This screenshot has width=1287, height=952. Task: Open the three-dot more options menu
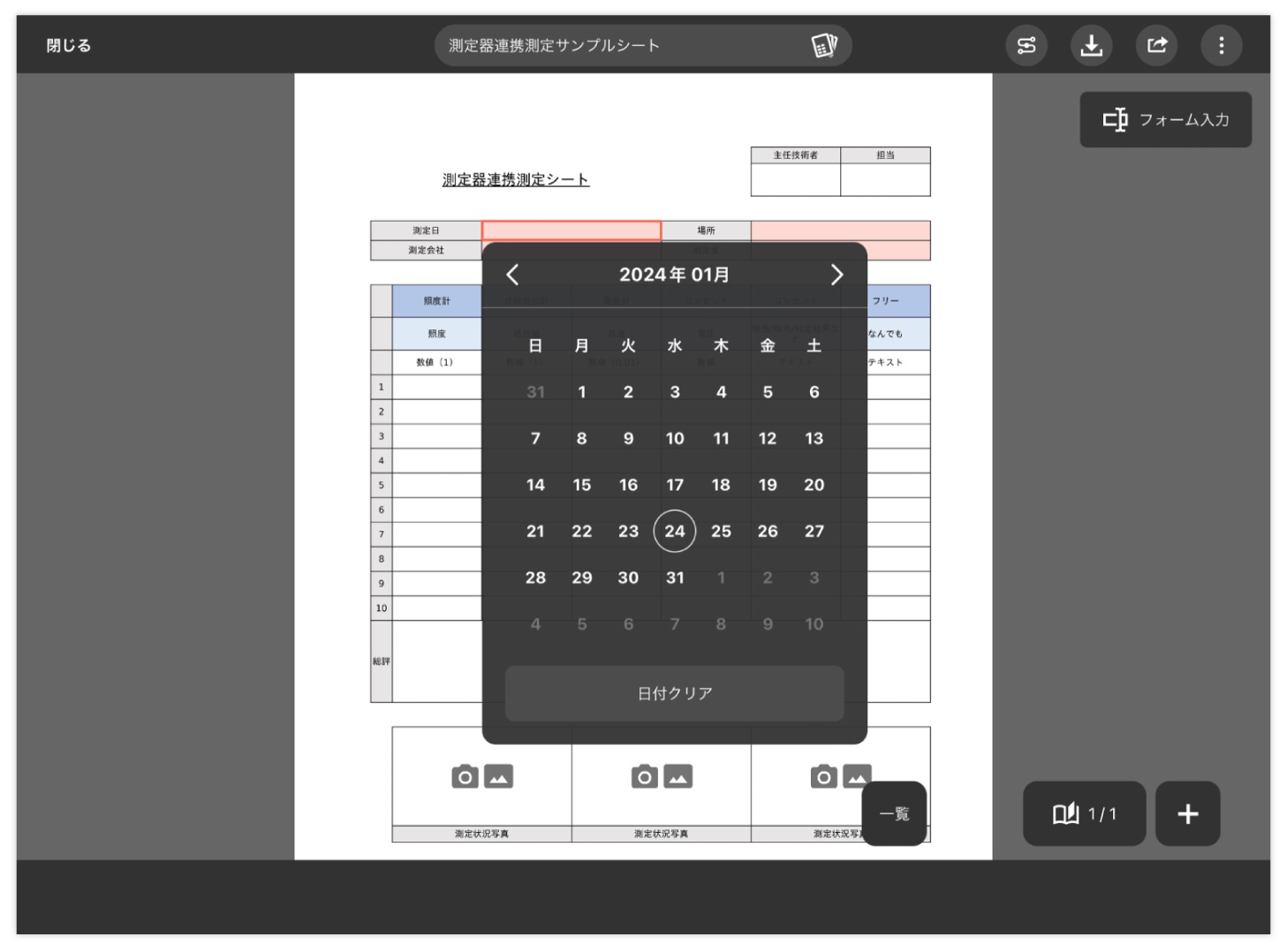coord(1221,45)
